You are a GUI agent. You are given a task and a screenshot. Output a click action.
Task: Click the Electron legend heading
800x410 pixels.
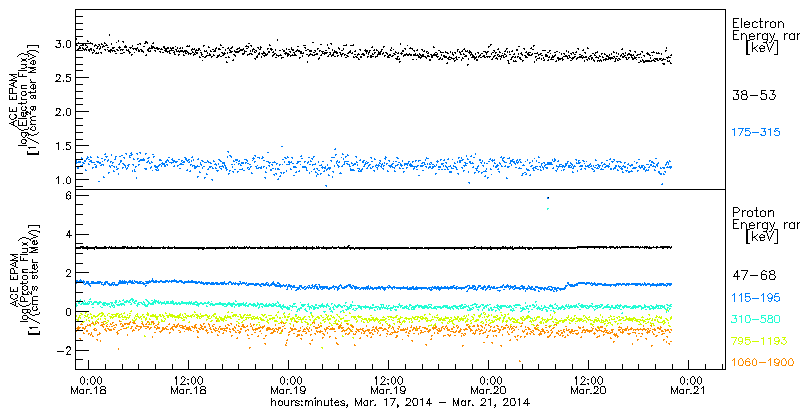(758, 23)
